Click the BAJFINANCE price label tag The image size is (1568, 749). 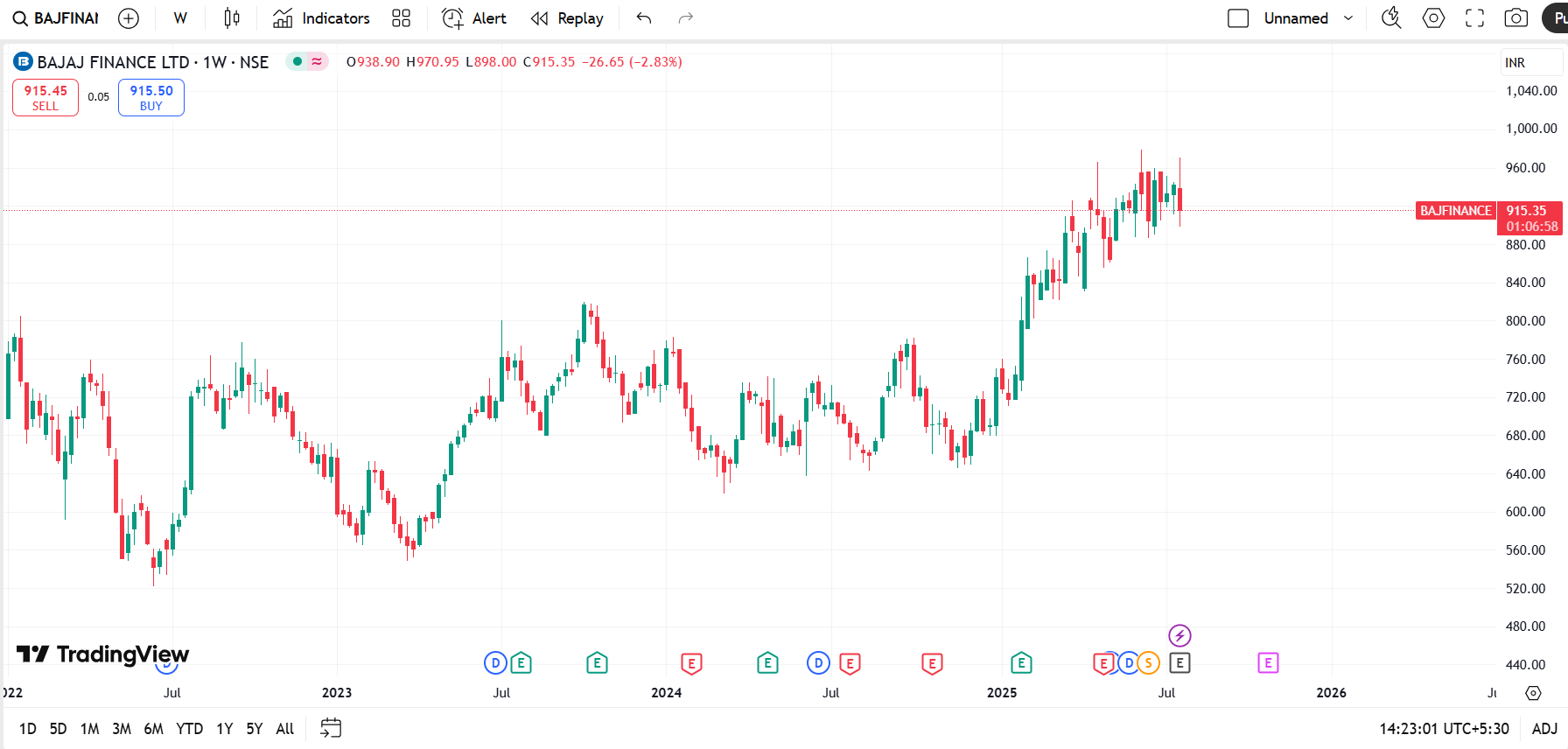[1455, 211]
